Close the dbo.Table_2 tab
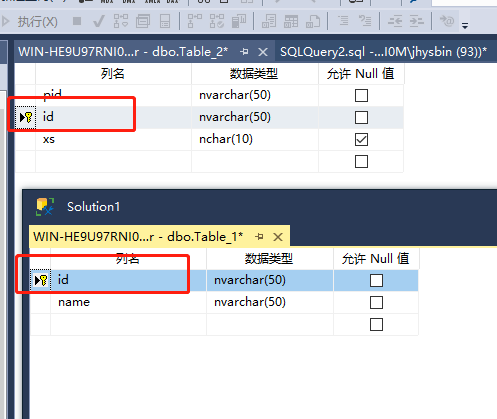 [263, 52]
